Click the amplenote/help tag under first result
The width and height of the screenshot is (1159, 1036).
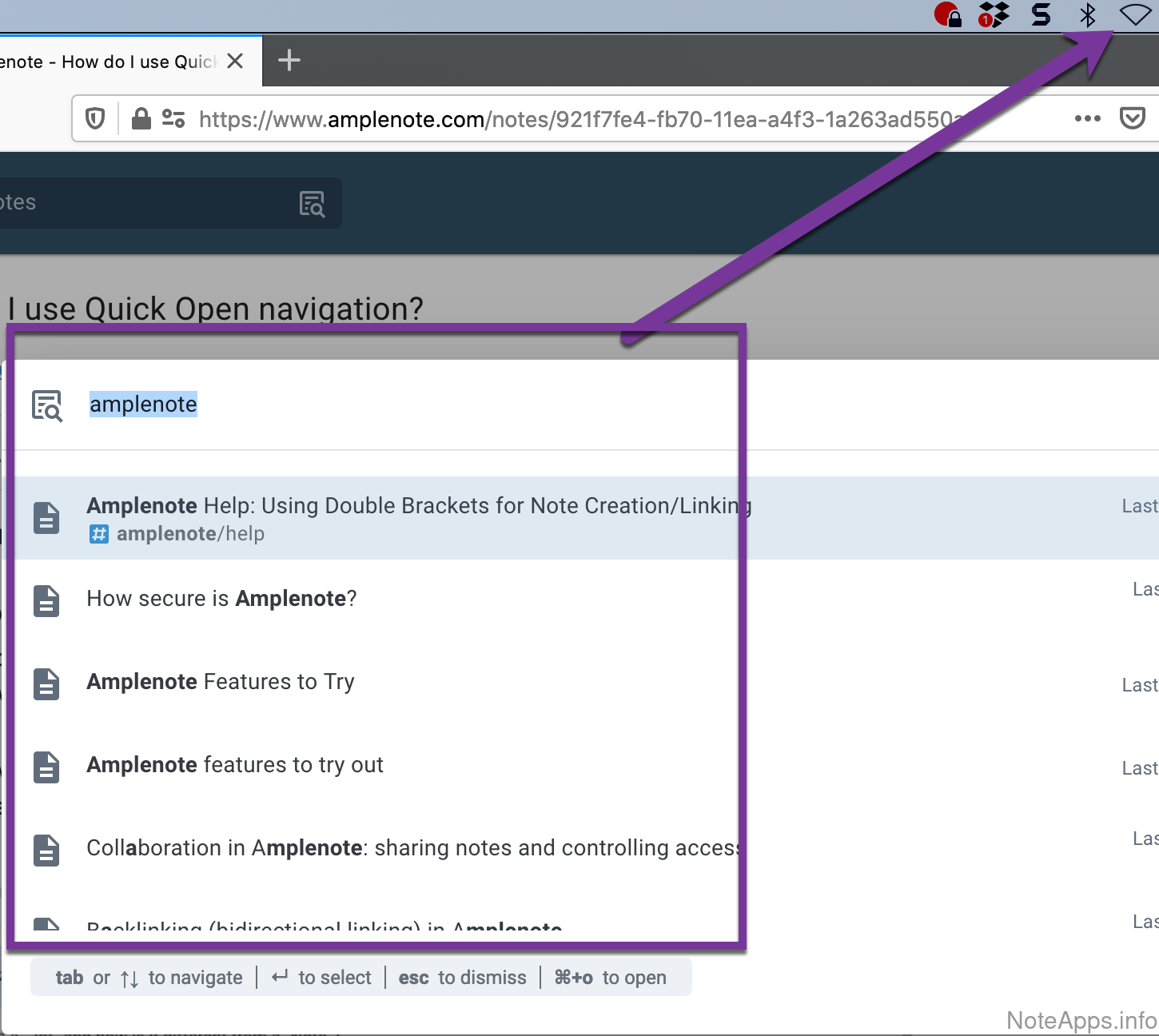point(189,534)
